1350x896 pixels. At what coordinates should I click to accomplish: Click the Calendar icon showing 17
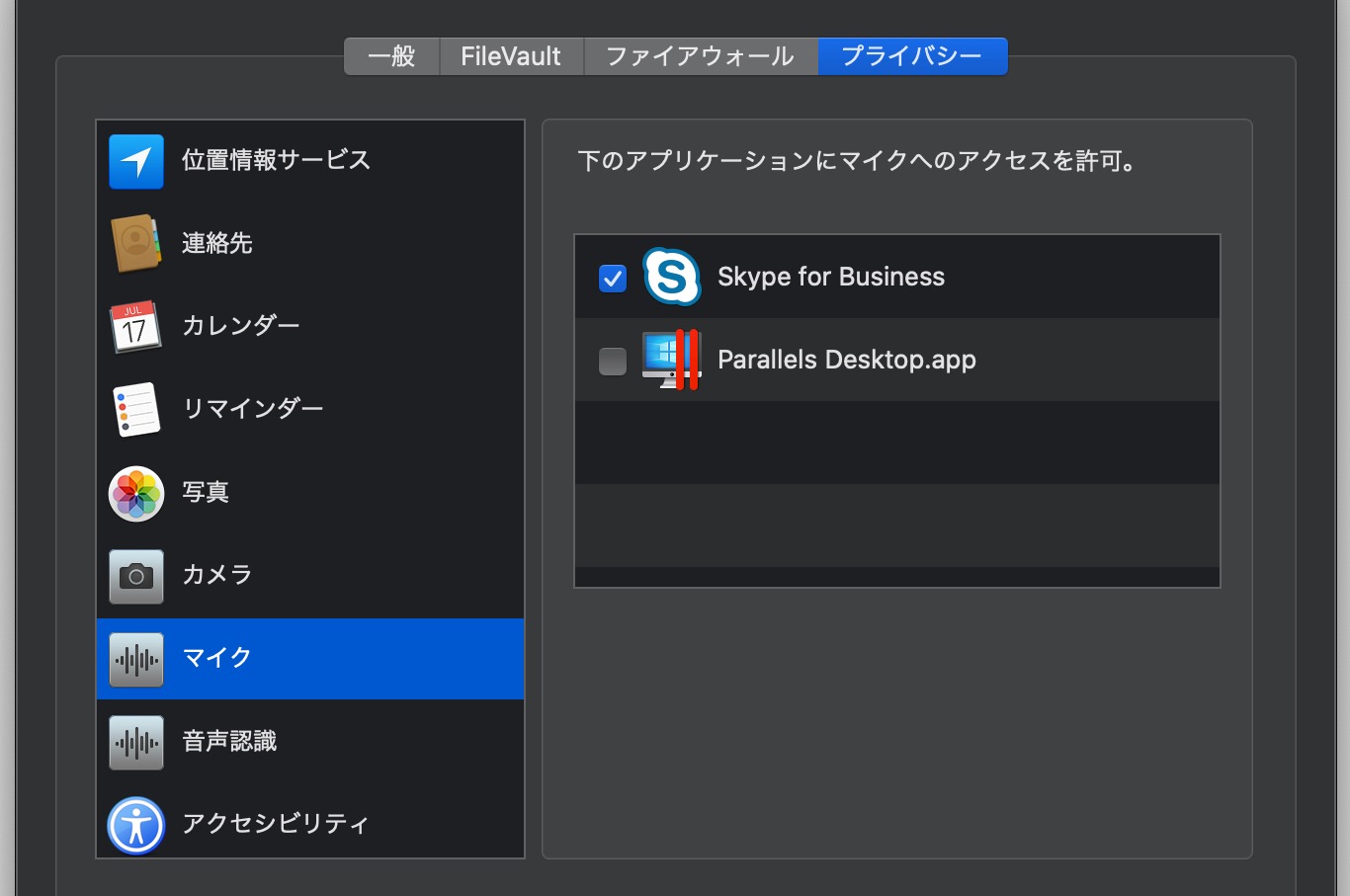(x=135, y=326)
